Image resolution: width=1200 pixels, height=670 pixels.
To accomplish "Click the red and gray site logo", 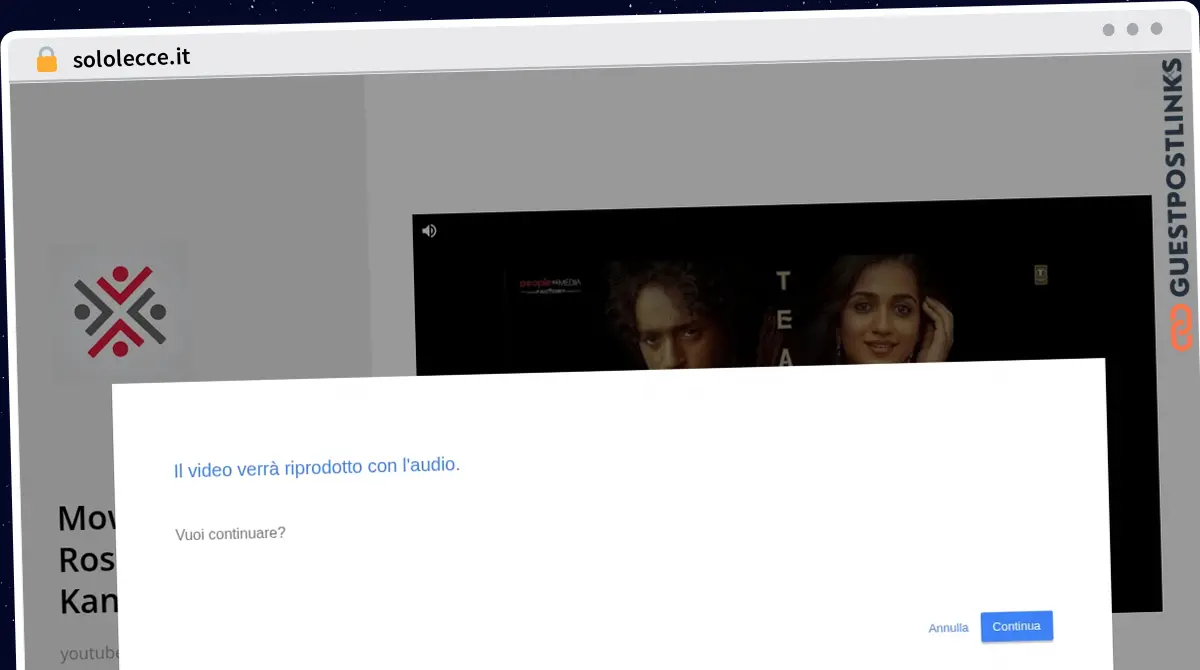I will (119, 312).
